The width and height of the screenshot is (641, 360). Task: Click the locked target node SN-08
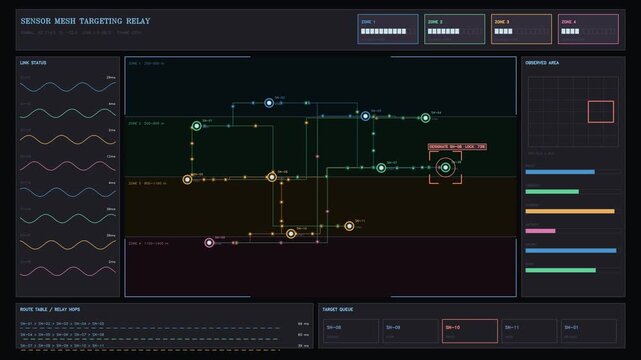click(x=445, y=168)
